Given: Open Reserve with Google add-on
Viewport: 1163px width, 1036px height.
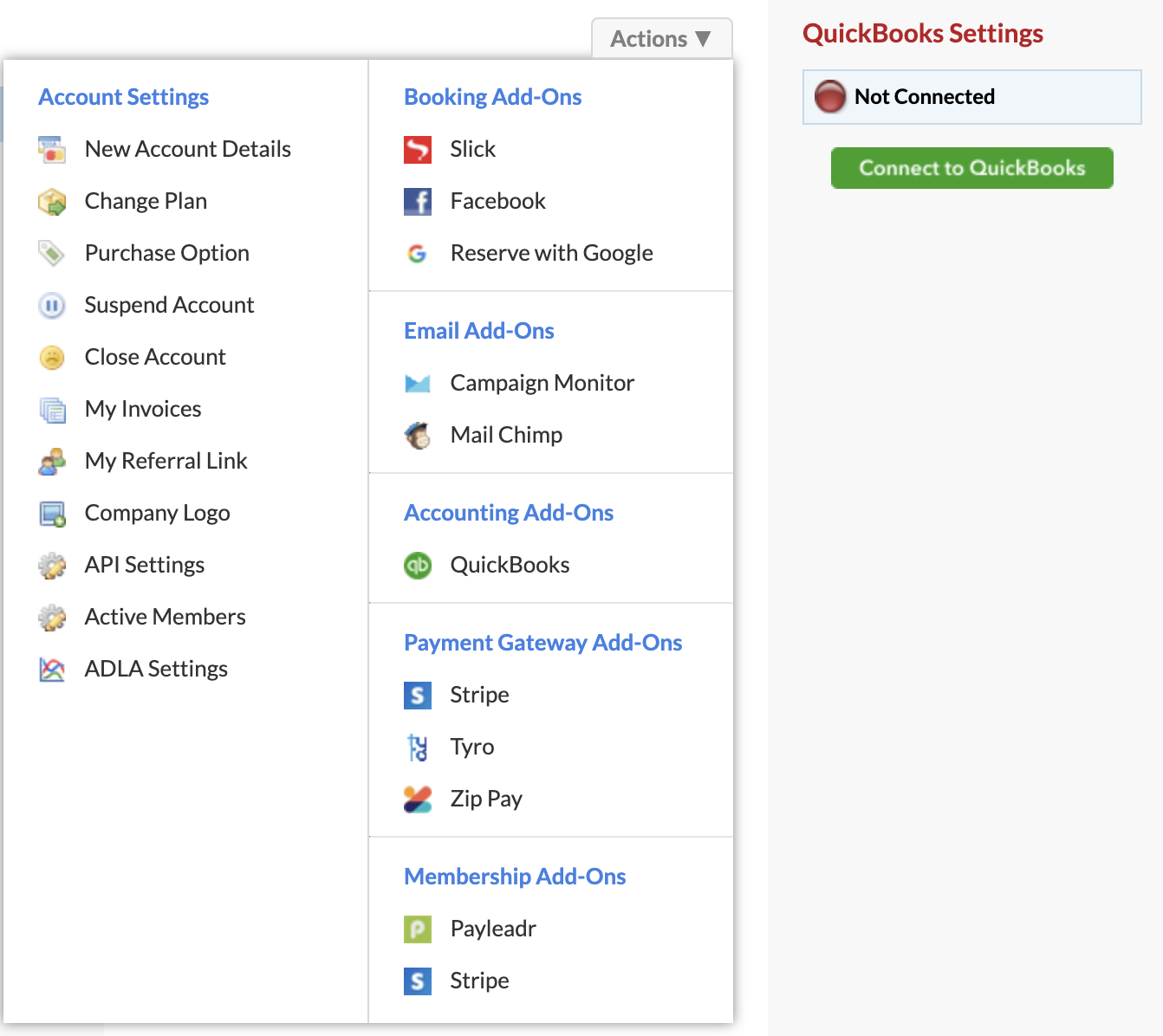Looking at the screenshot, I should pos(552,253).
